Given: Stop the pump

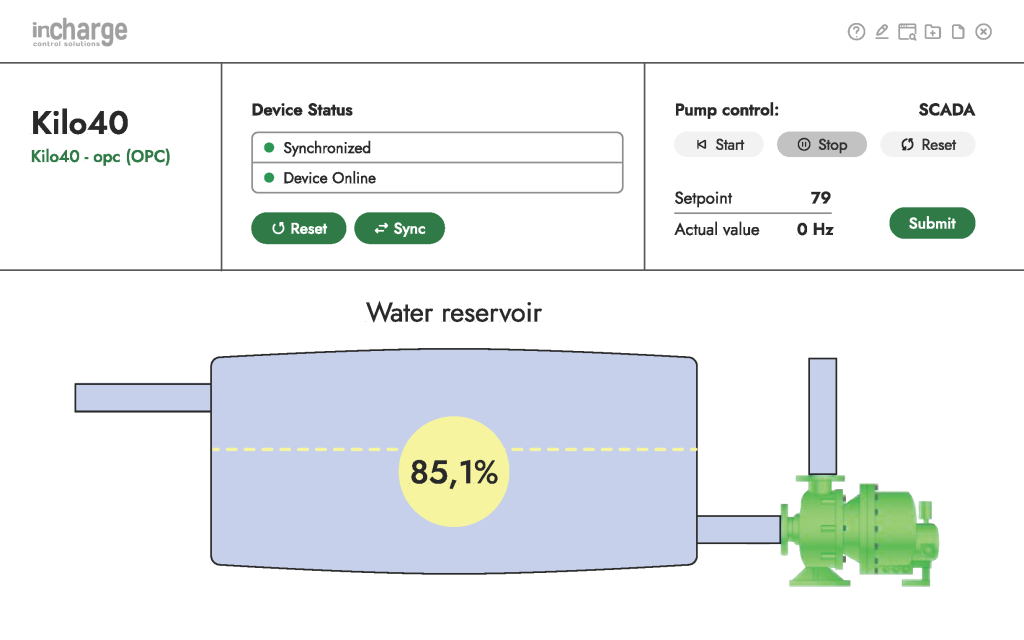Looking at the screenshot, I should (822, 145).
